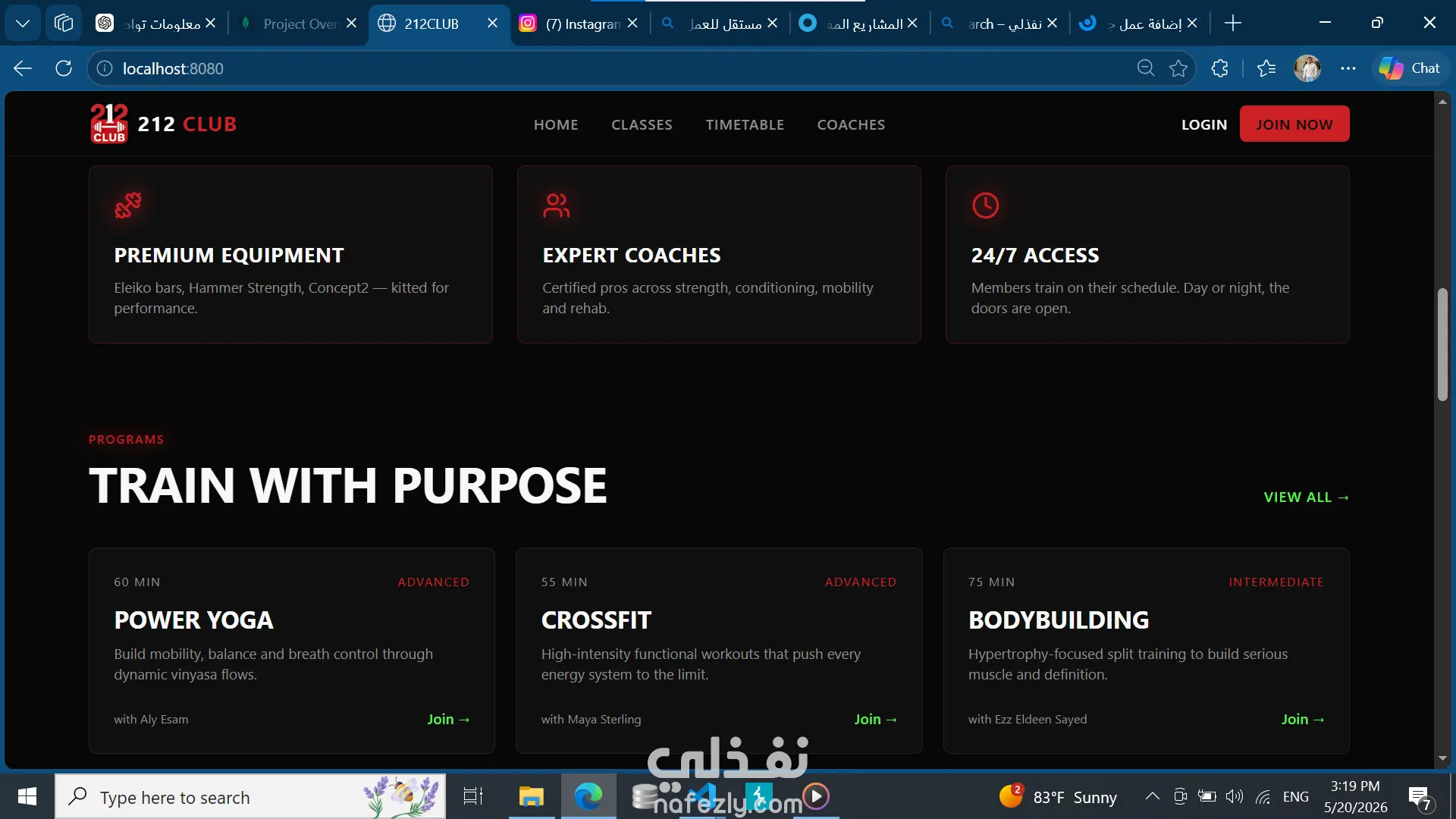This screenshot has width=1456, height=819.
Task: Click the INTERMEDIATE label on Bodybuilding card
Action: tap(1276, 582)
